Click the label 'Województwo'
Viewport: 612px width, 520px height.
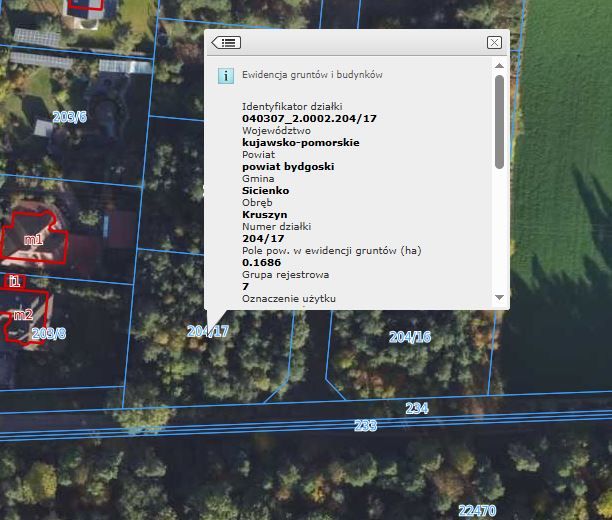tap(276, 130)
